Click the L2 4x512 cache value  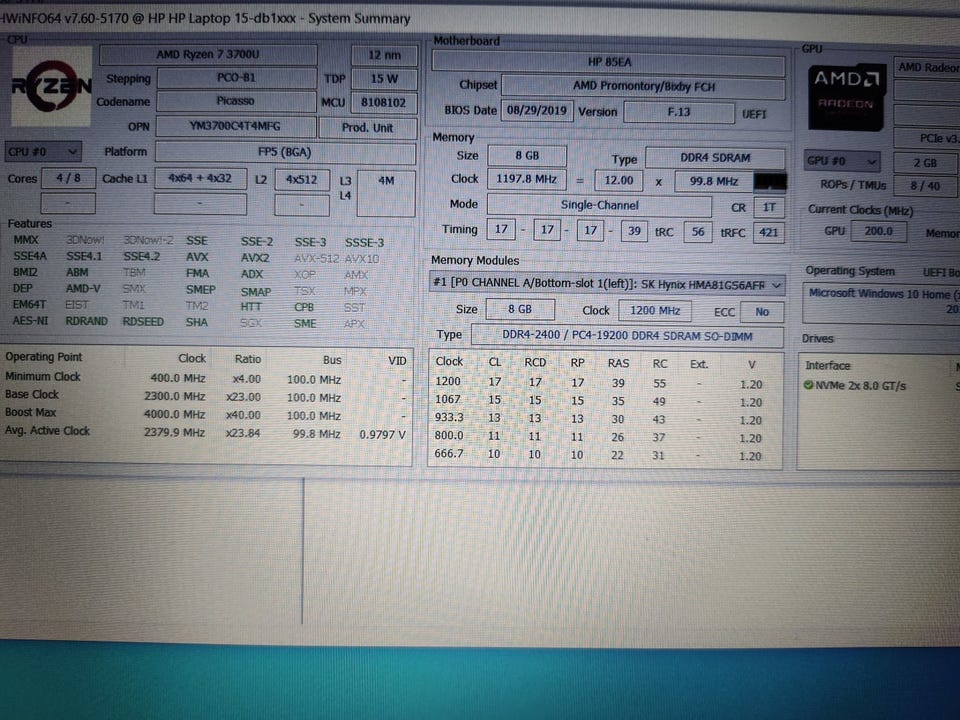(301, 180)
